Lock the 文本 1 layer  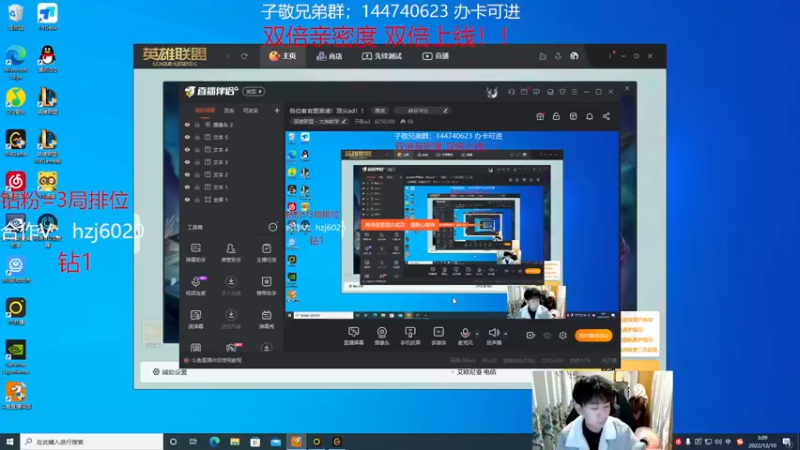[197, 187]
